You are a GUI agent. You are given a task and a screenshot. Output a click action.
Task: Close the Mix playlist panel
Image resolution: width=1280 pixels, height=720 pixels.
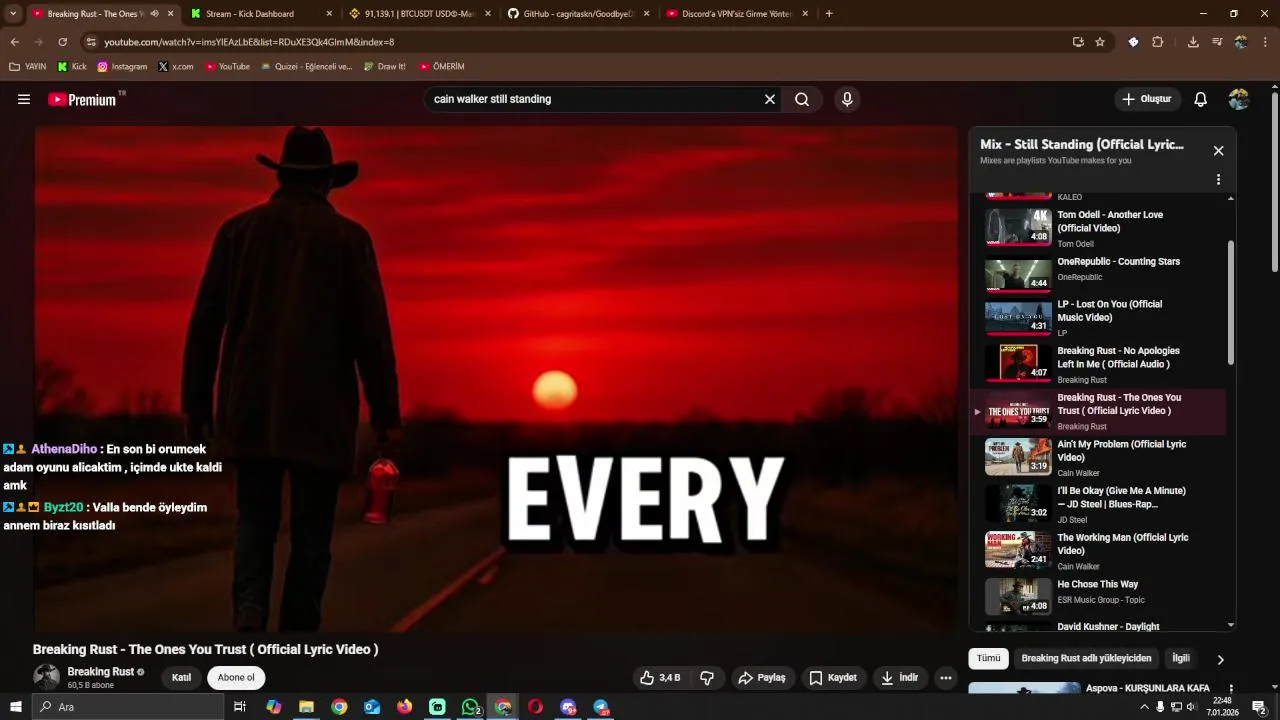1218,151
